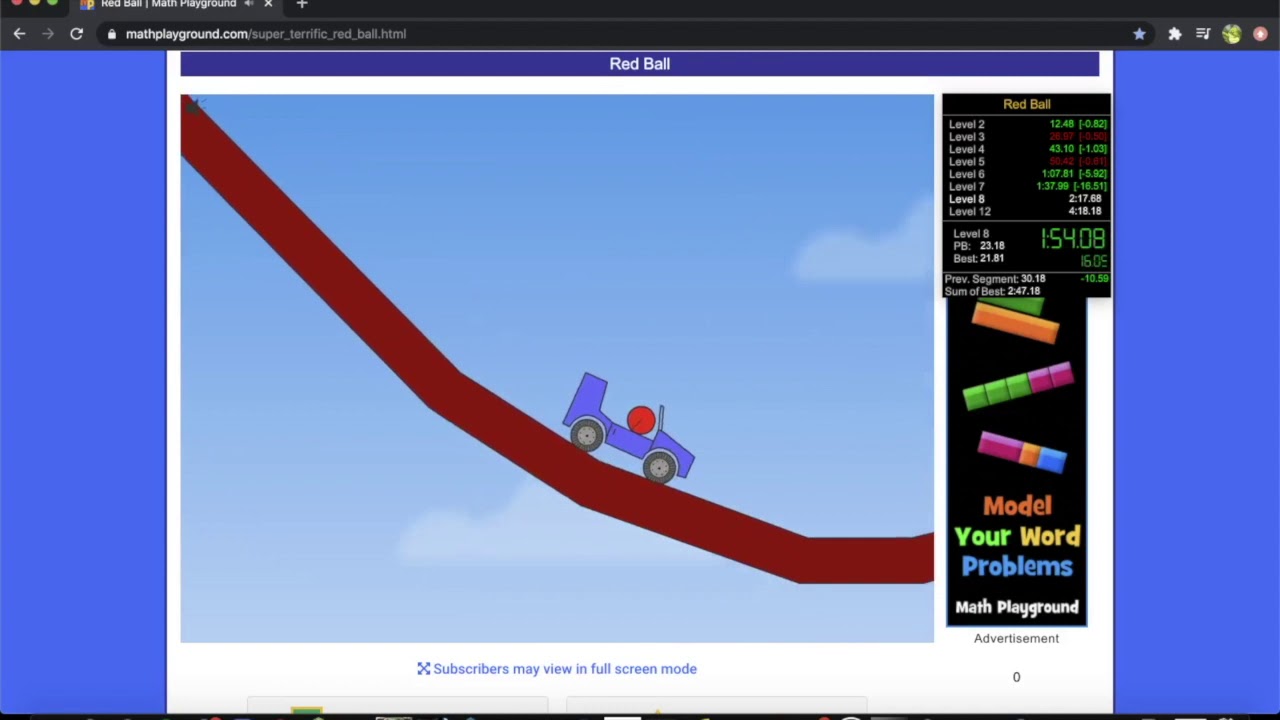Open the extensions puzzle-piece menu
1280x720 pixels.
(x=1175, y=34)
